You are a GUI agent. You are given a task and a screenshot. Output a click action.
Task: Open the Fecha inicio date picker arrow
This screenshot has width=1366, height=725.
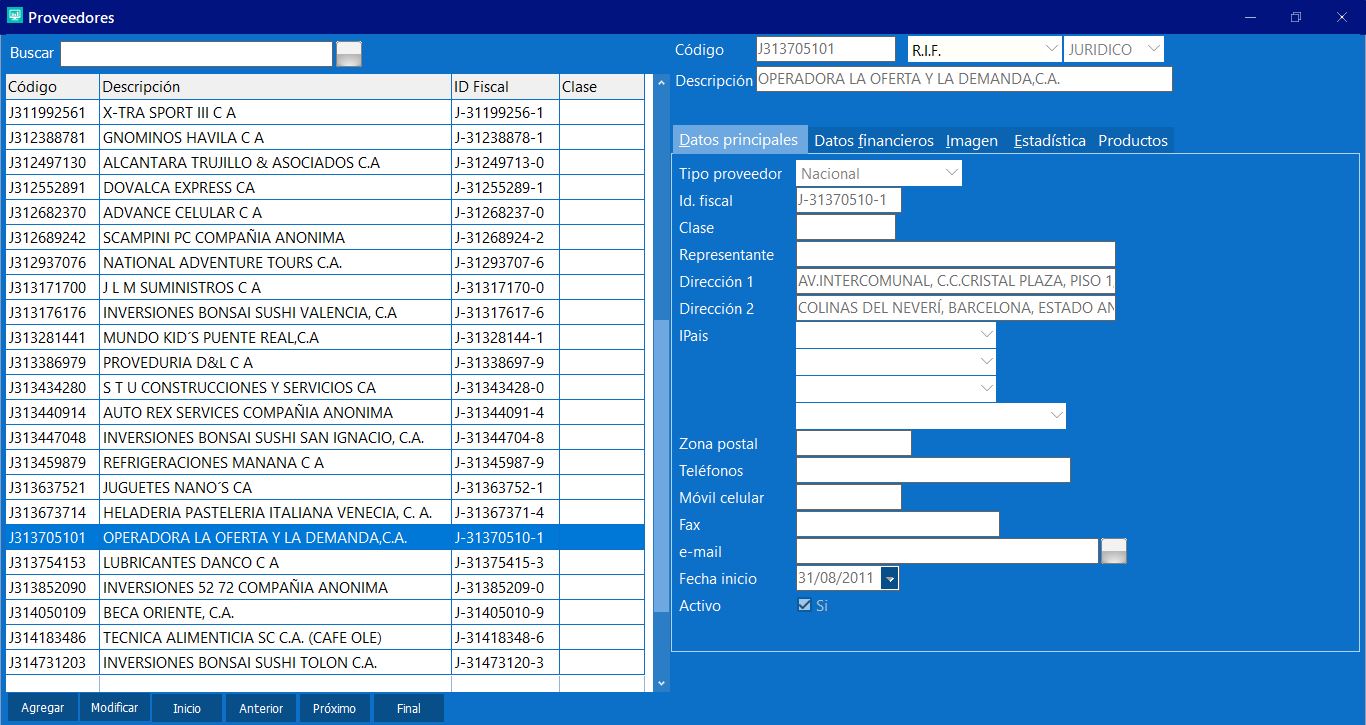point(890,578)
